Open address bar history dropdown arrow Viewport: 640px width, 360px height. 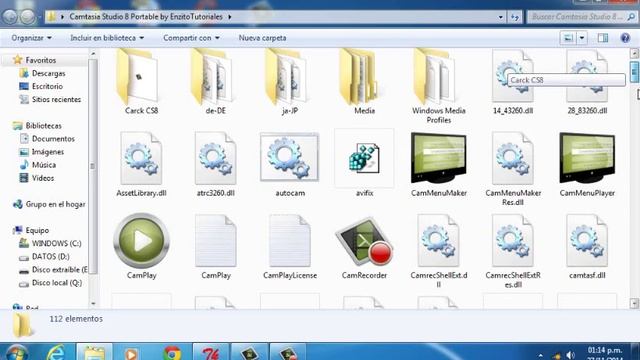500,17
